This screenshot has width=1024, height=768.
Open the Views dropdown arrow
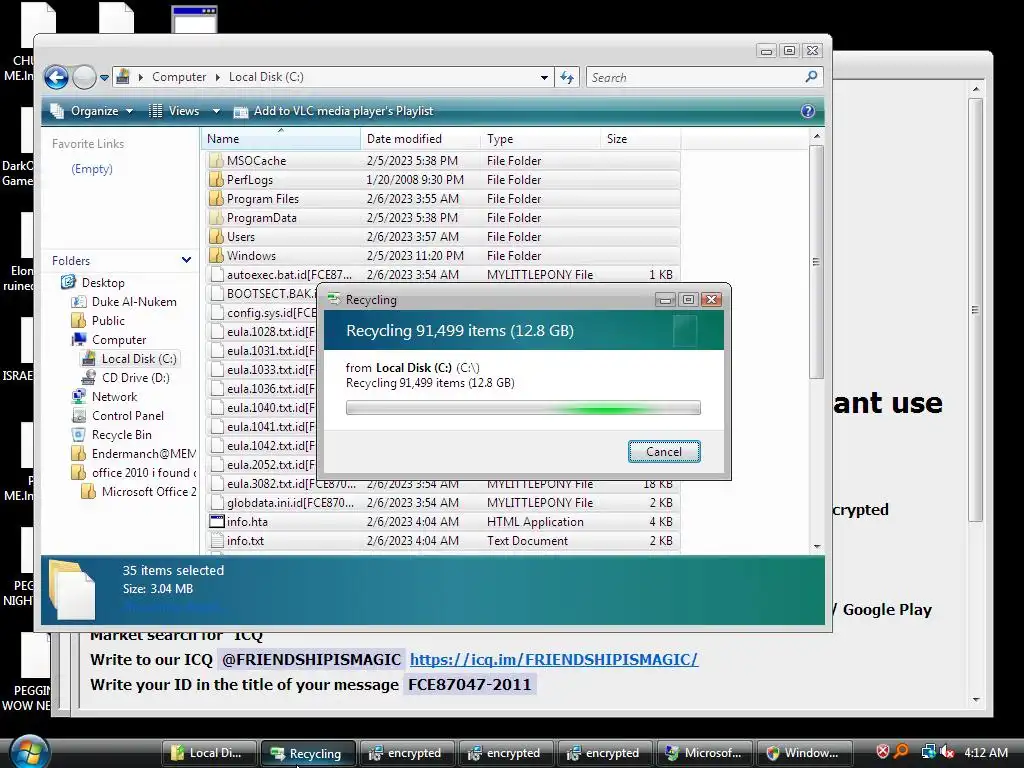click(216, 111)
